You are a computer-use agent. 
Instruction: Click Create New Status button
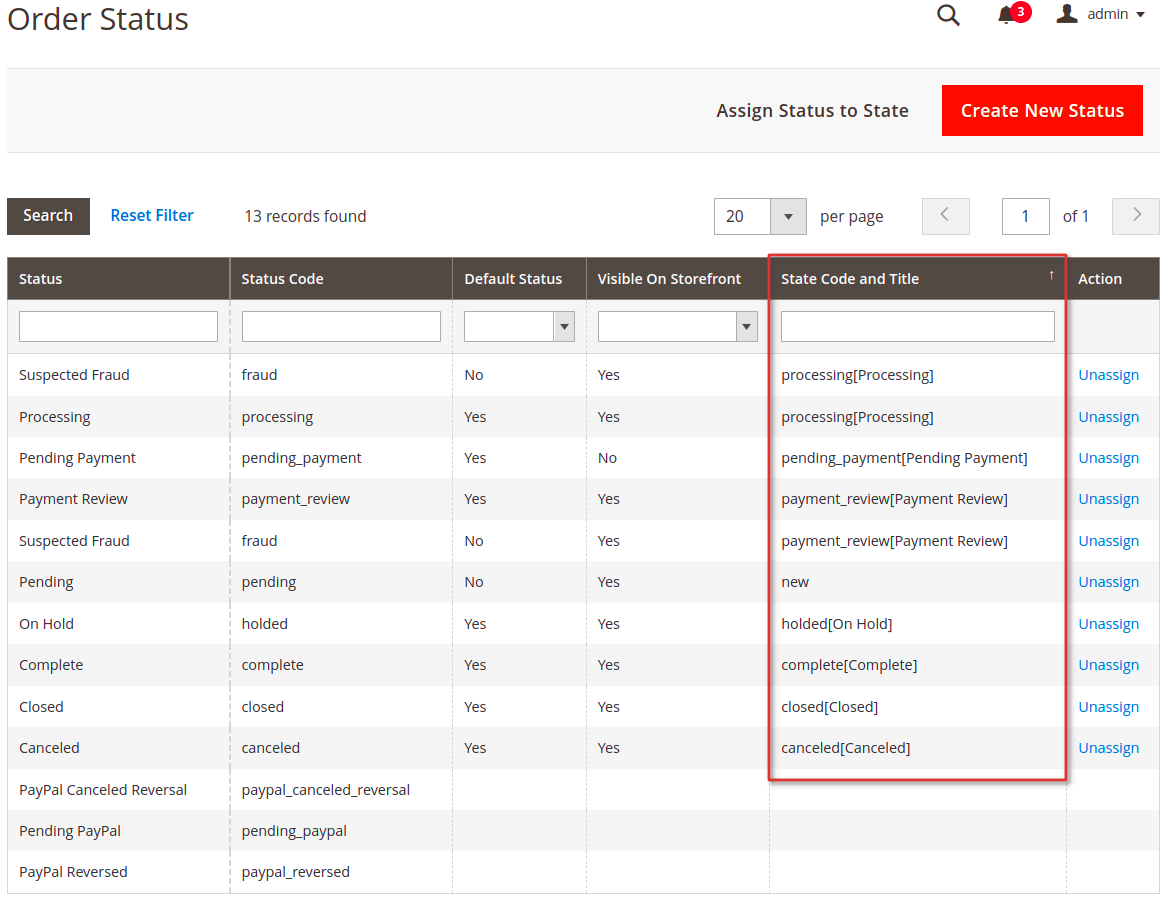pos(1042,111)
